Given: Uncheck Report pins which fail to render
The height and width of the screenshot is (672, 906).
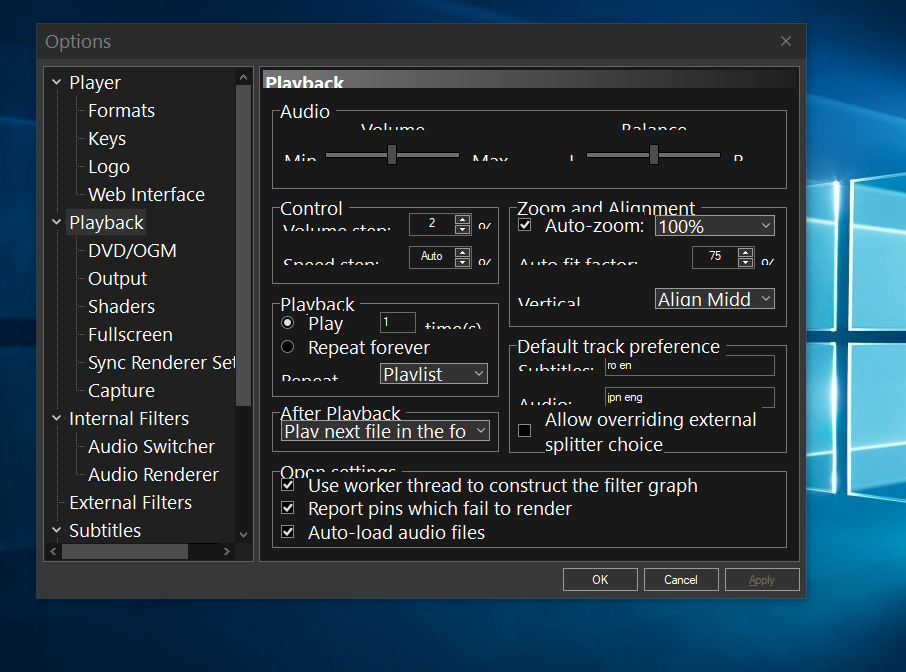Looking at the screenshot, I should click(x=287, y=508).
